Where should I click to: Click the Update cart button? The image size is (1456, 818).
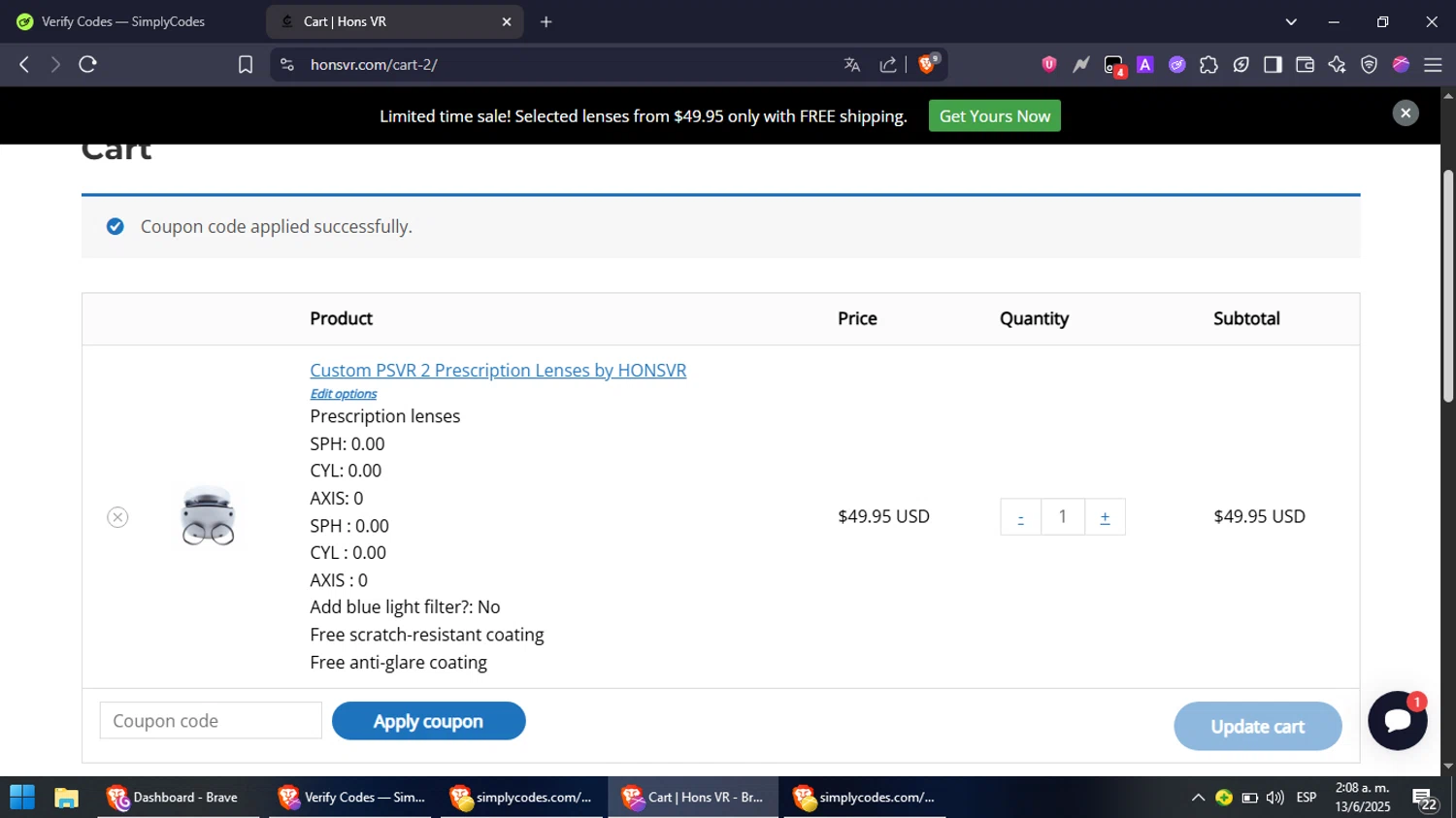[x=1257, y=727]
